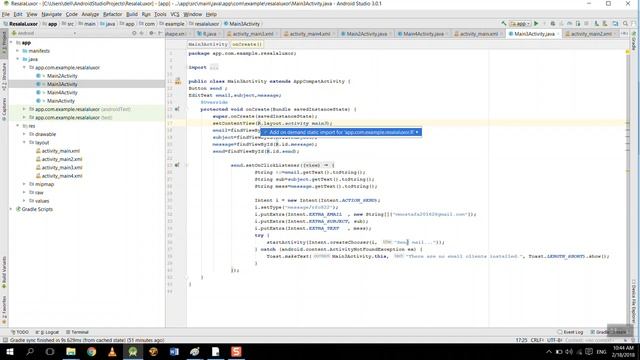Open Search Everywhere magnifier icon
This screenshot has width=640, height=360.
click(625, 24)
